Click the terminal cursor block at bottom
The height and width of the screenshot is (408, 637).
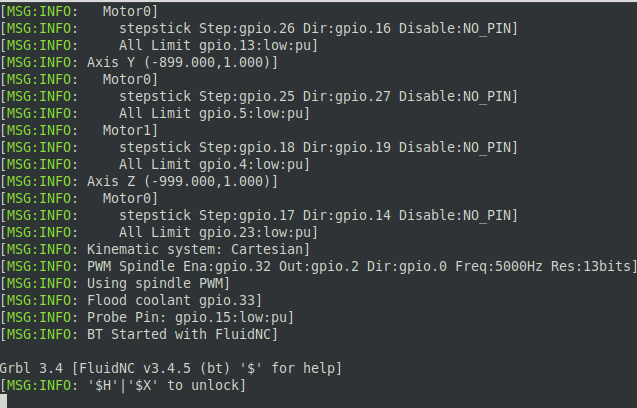(x=3, y=401)
